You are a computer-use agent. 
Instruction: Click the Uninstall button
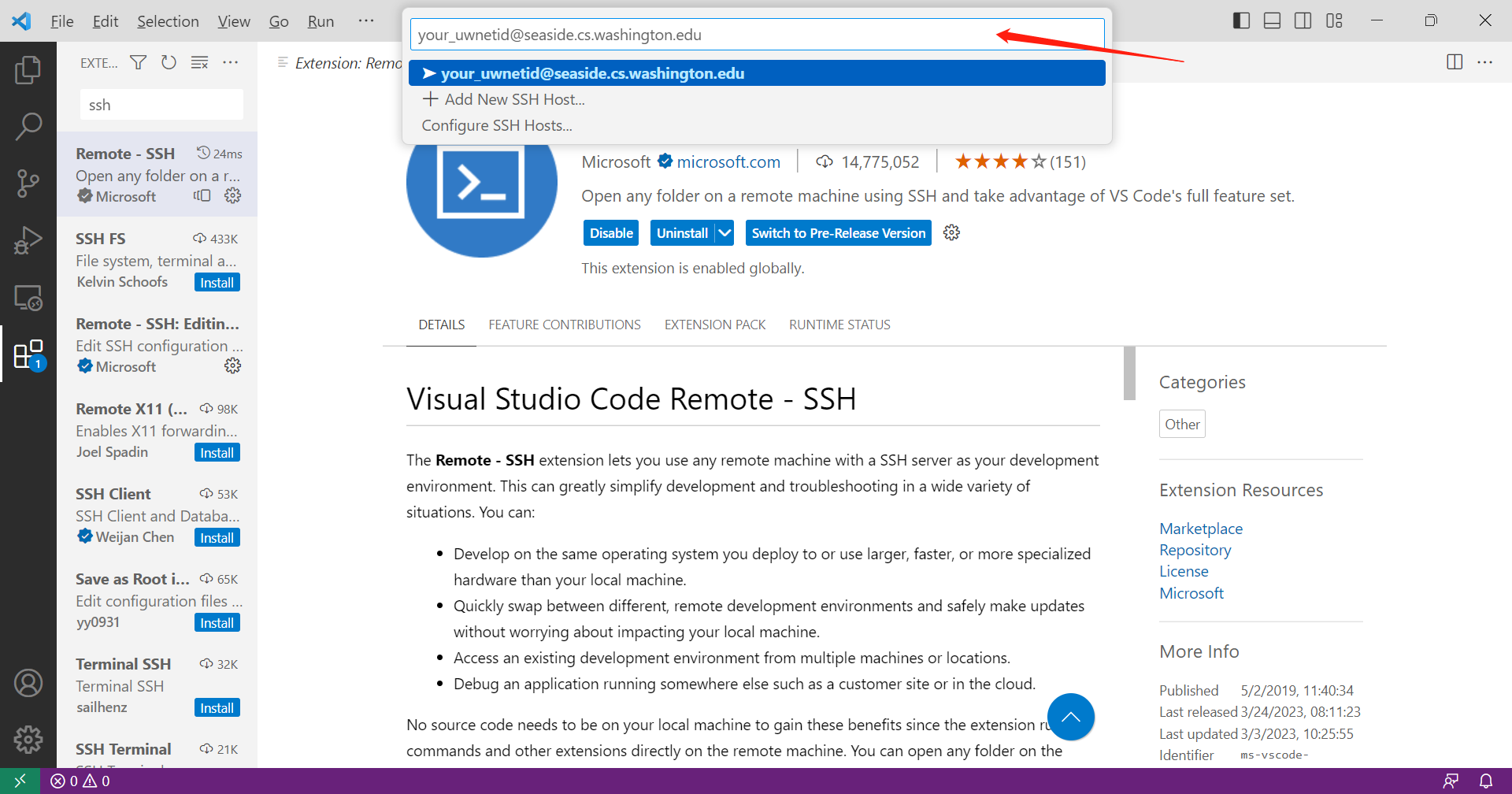pos(682,233)
